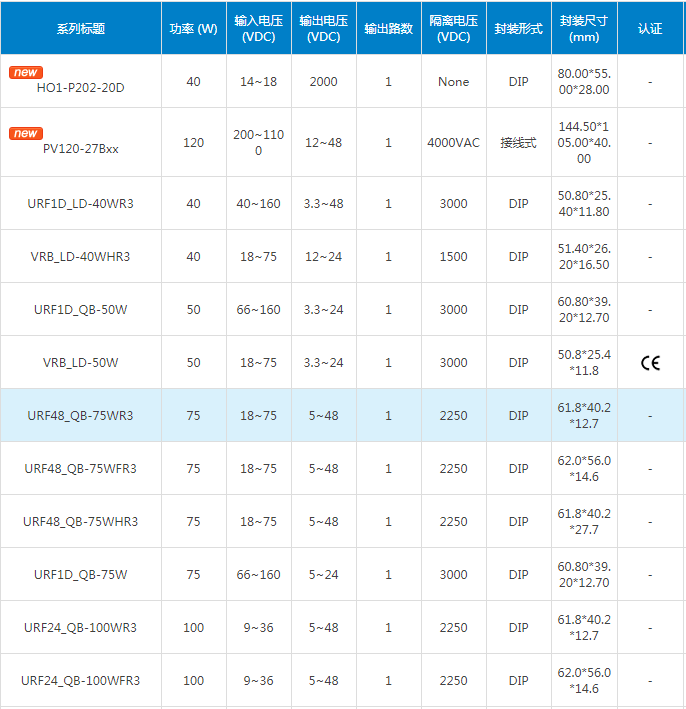Click the 功率 (W) column header
686x709 pixels.
point(193,29)
